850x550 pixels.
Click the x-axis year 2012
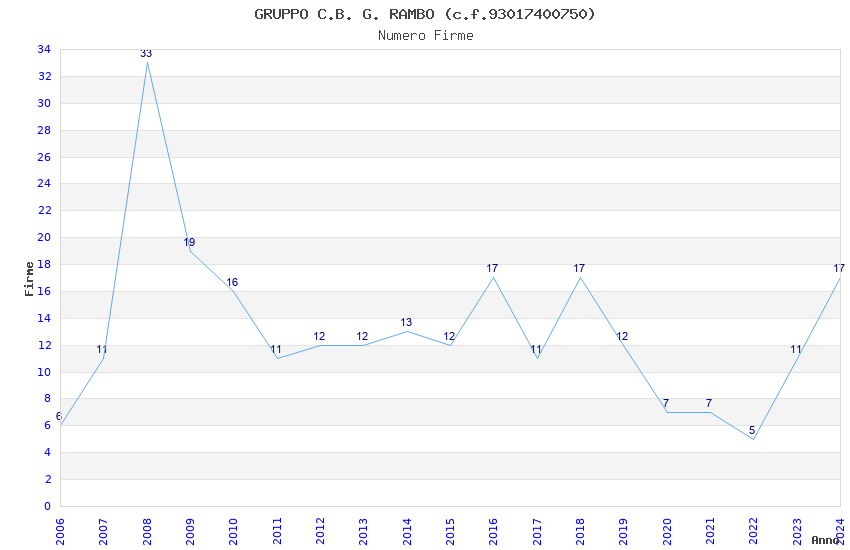click(320, 532)
